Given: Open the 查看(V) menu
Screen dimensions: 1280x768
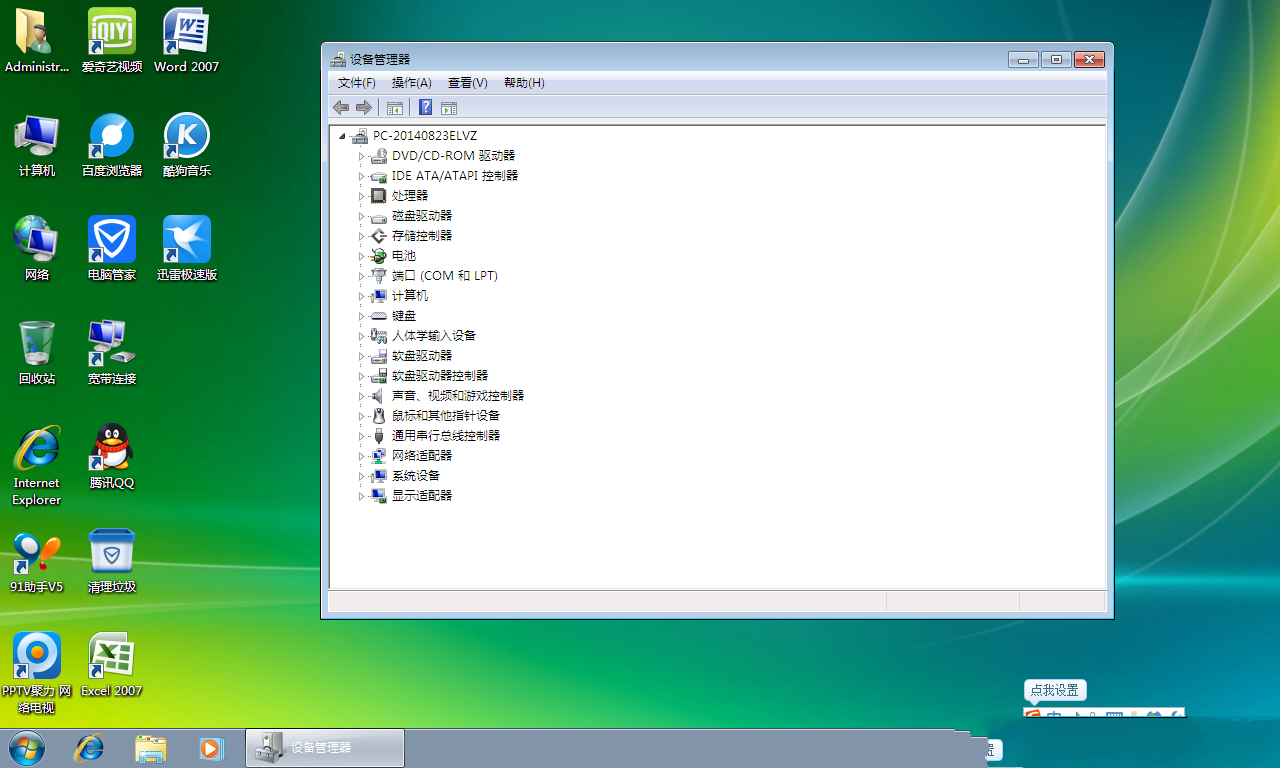Looking at the screenshot, I should pos(467,83).
